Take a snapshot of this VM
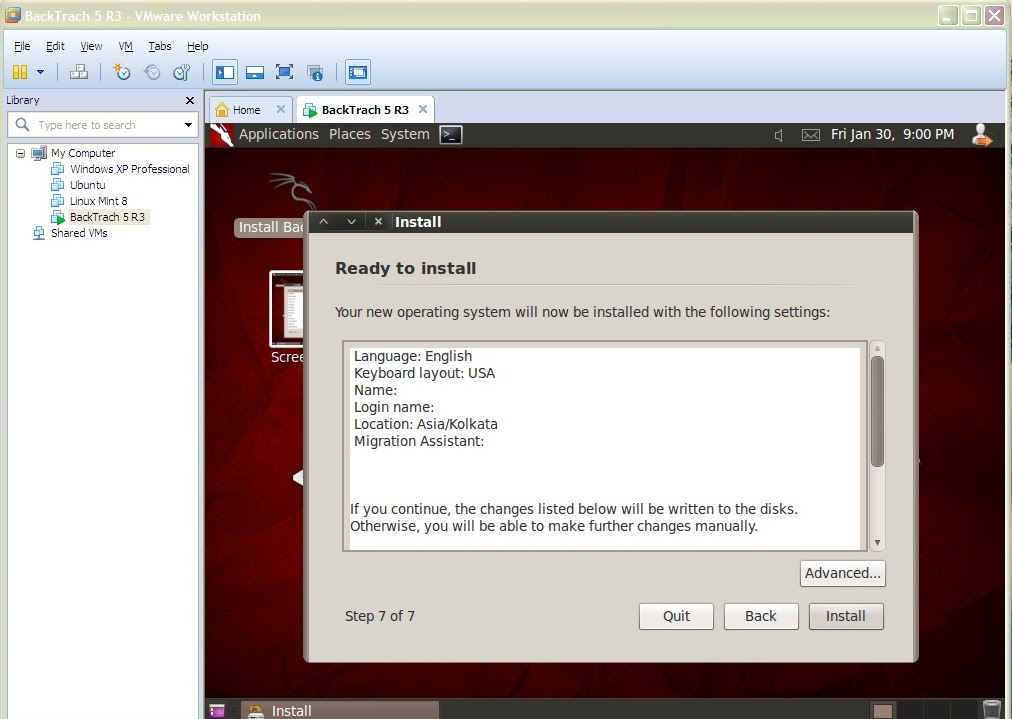The height and width of the screenshot is (719, 1012). click(121, 72)
